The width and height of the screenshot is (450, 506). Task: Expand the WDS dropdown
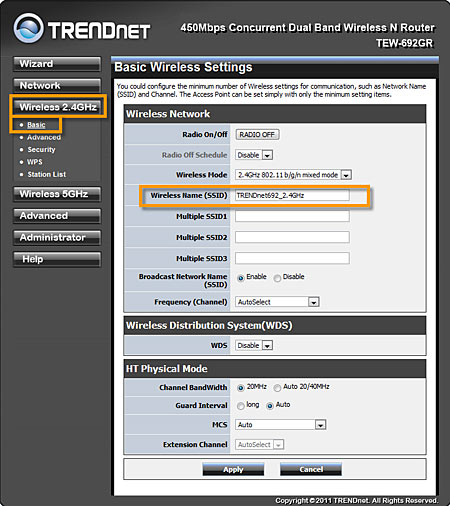point(254,345)
